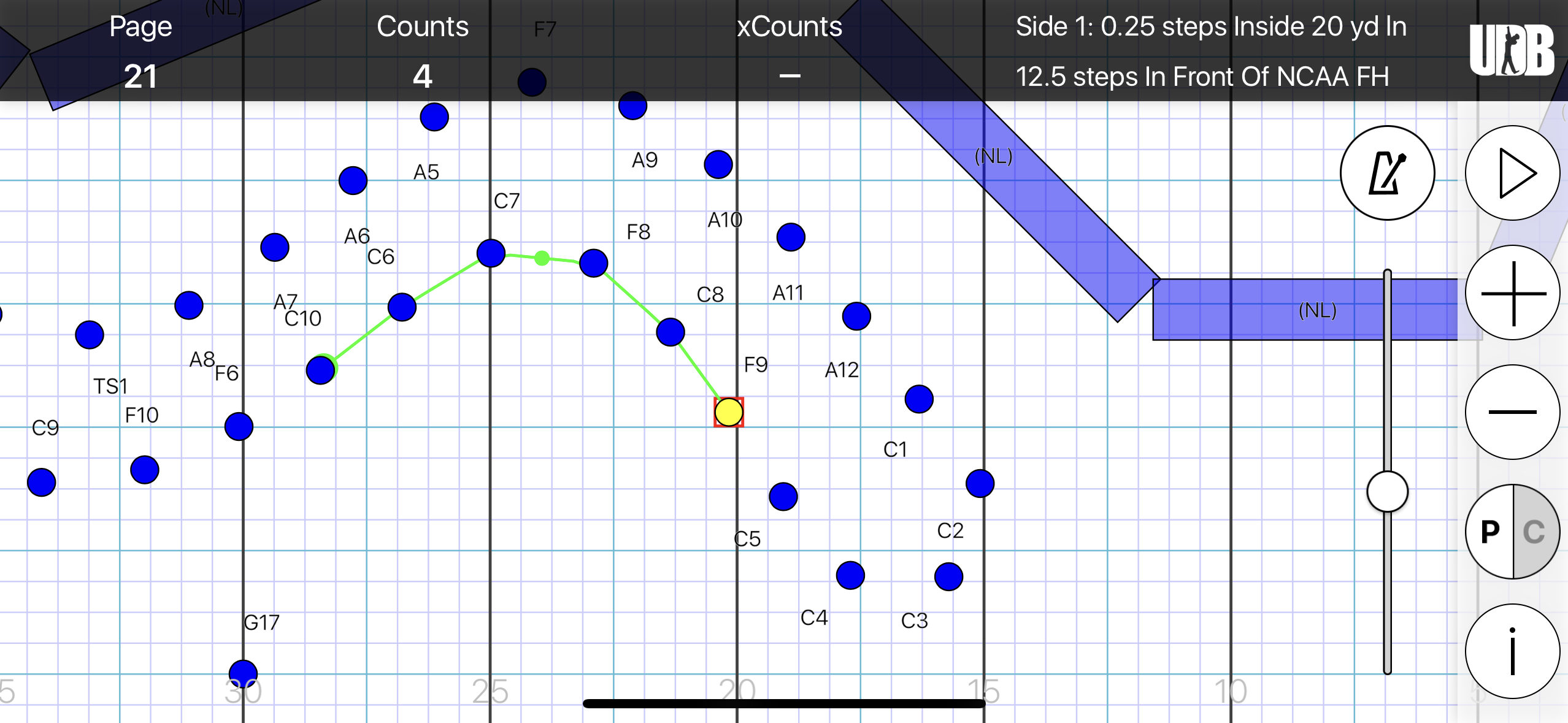The height and width of the screenshot is (723, 1568).
Task: Tap the A11 performer label
Action: (788, 293)
